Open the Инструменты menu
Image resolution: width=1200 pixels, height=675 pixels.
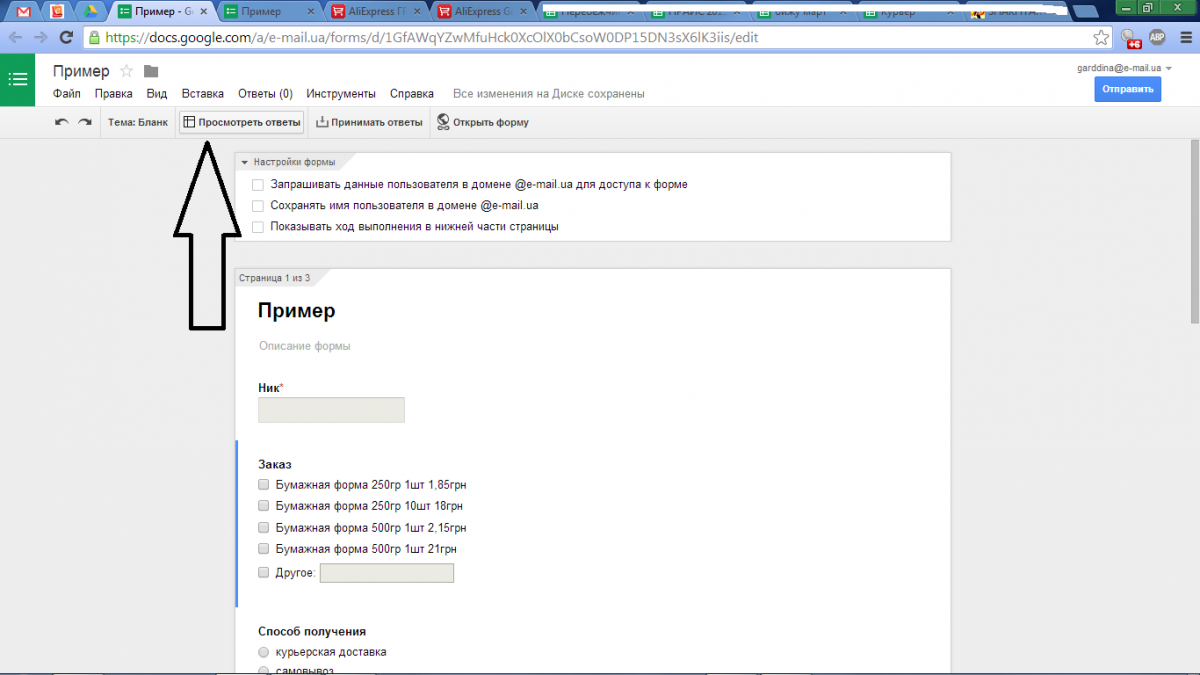[x=341, y=94]
